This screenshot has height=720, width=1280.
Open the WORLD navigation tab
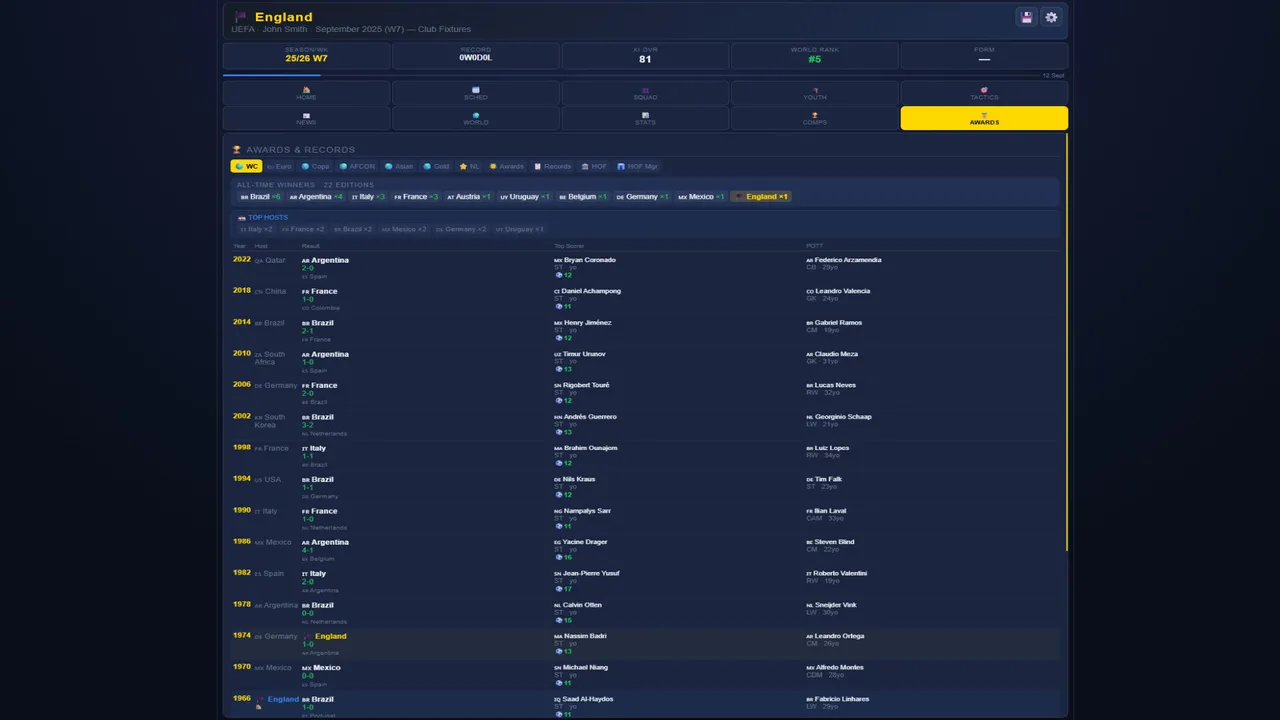[476, 118]
